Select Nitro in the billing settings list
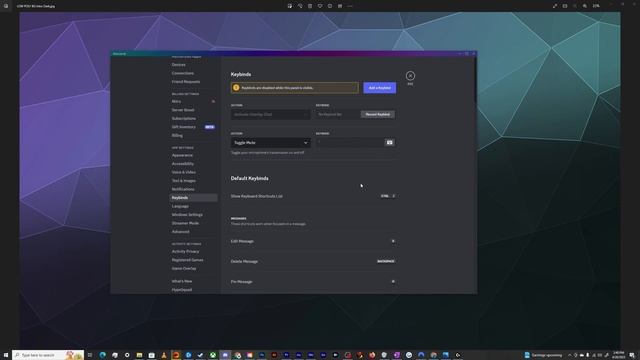Image resolution: width=640 pixels, height=360 pixels. (176, 101)
